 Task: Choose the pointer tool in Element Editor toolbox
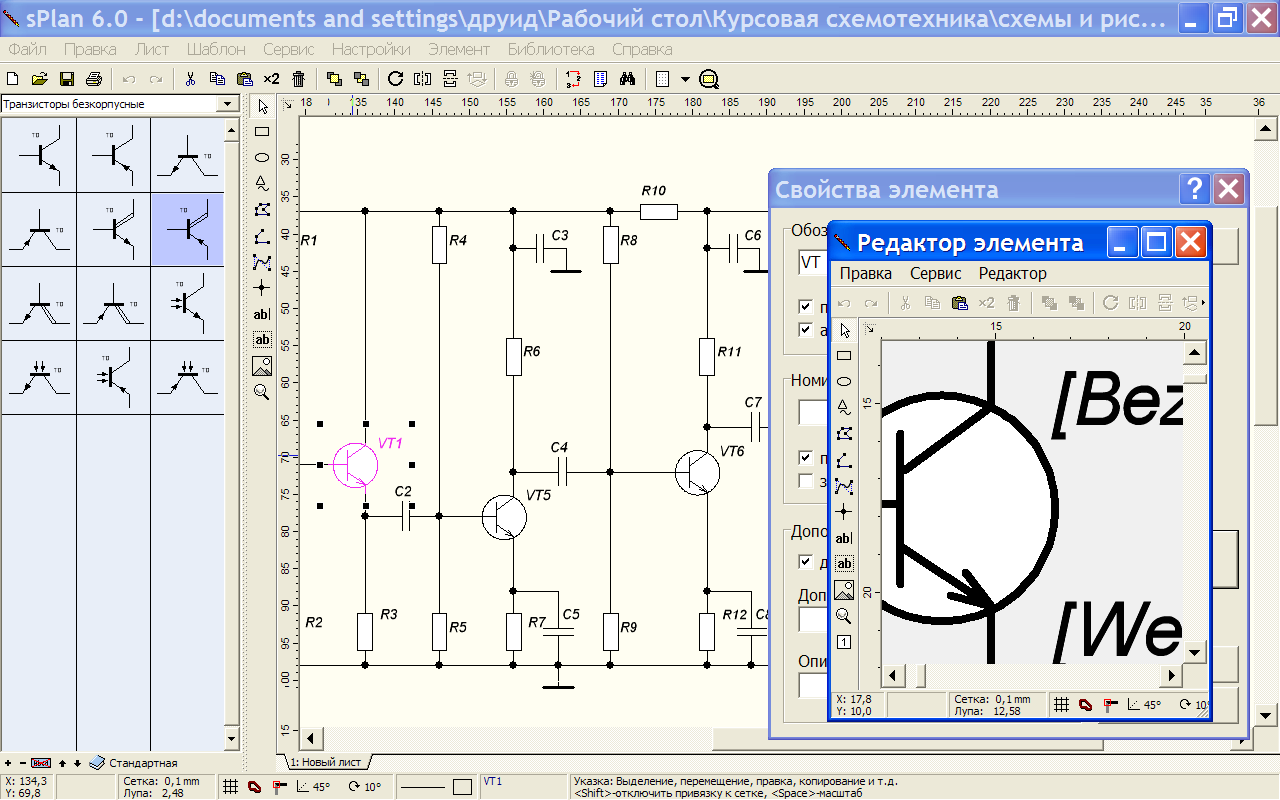click(844, 330)
